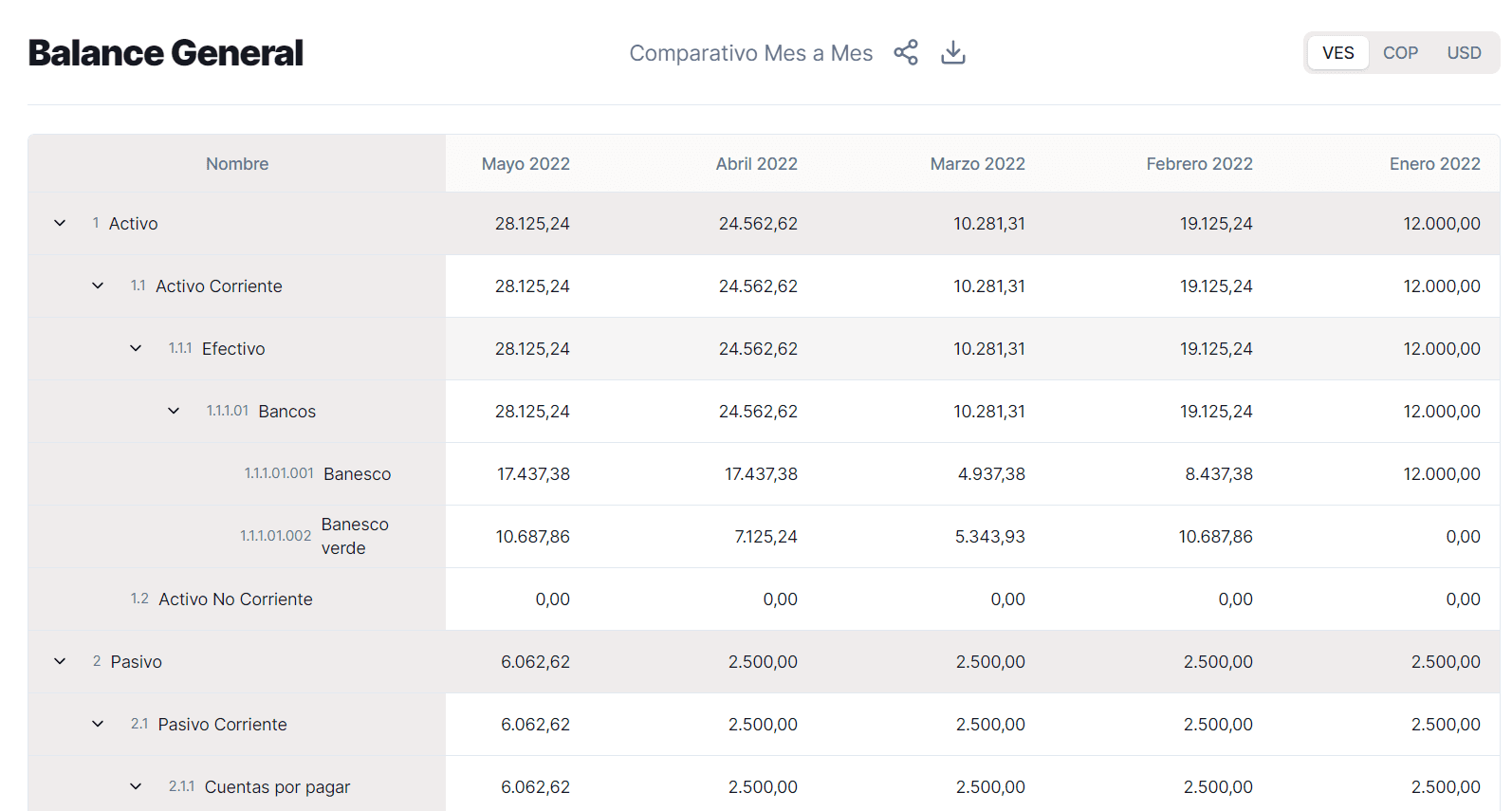Viewport: 1512px width, 811px height.
Task: Click the Abril 2022 column header
Action: pos(756,164)
